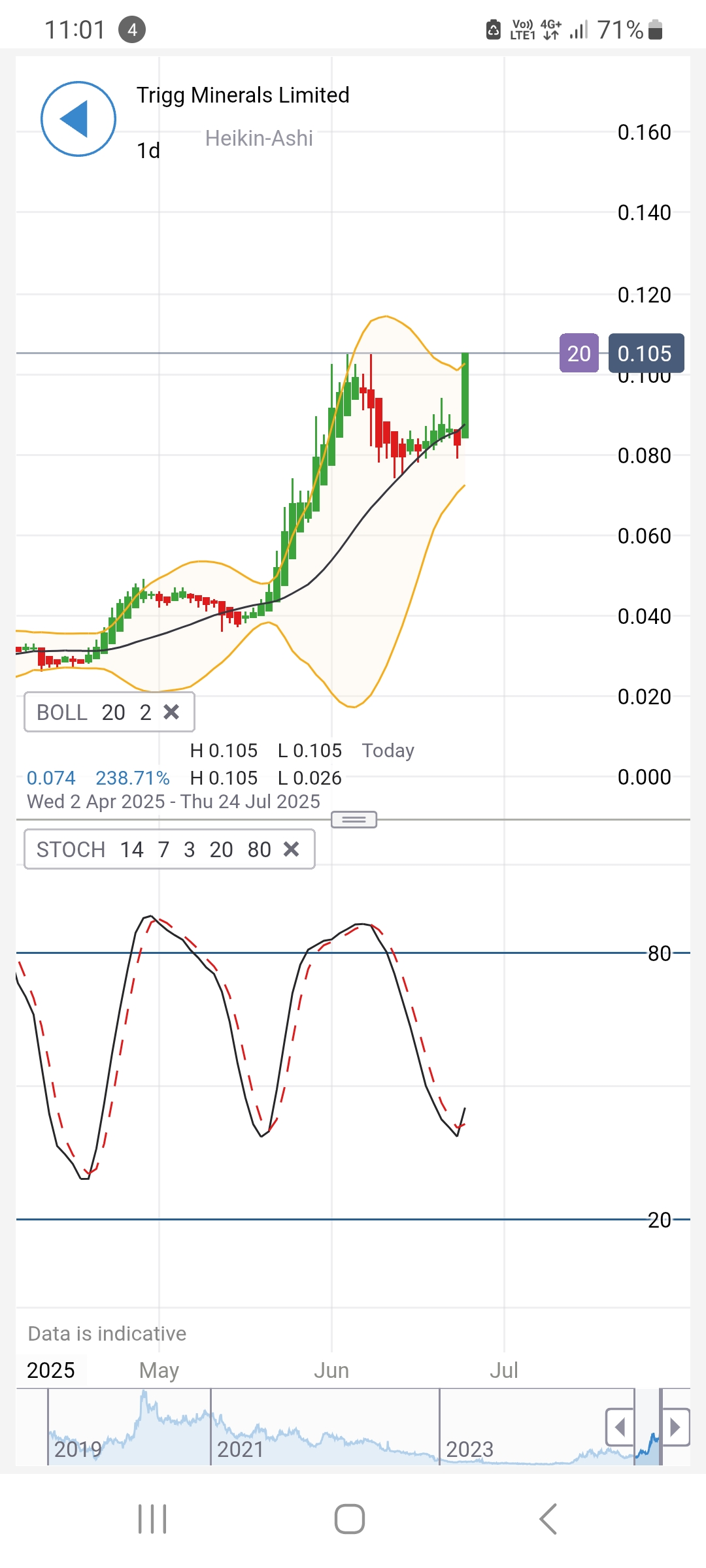Tap the 4G+ signal indicator
Viewport: 706px width, 1568px height.
[551, 29]
